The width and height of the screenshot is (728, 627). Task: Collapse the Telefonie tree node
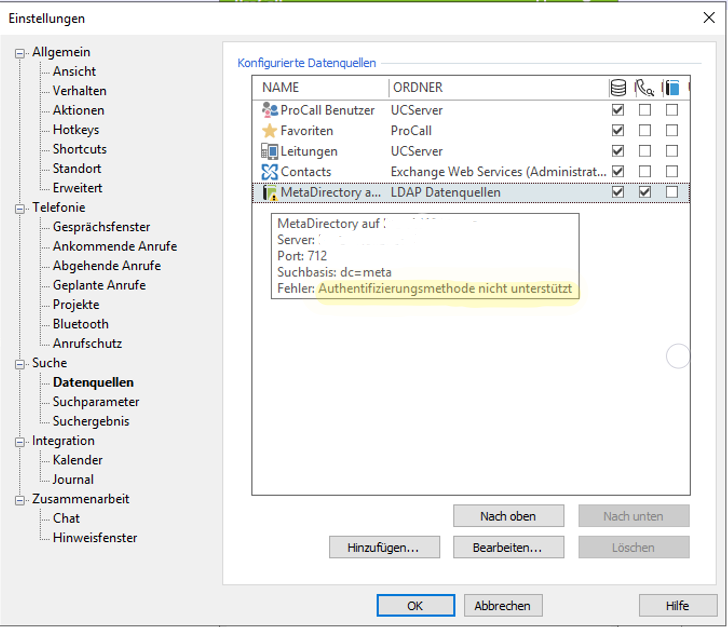coord(19,209)
